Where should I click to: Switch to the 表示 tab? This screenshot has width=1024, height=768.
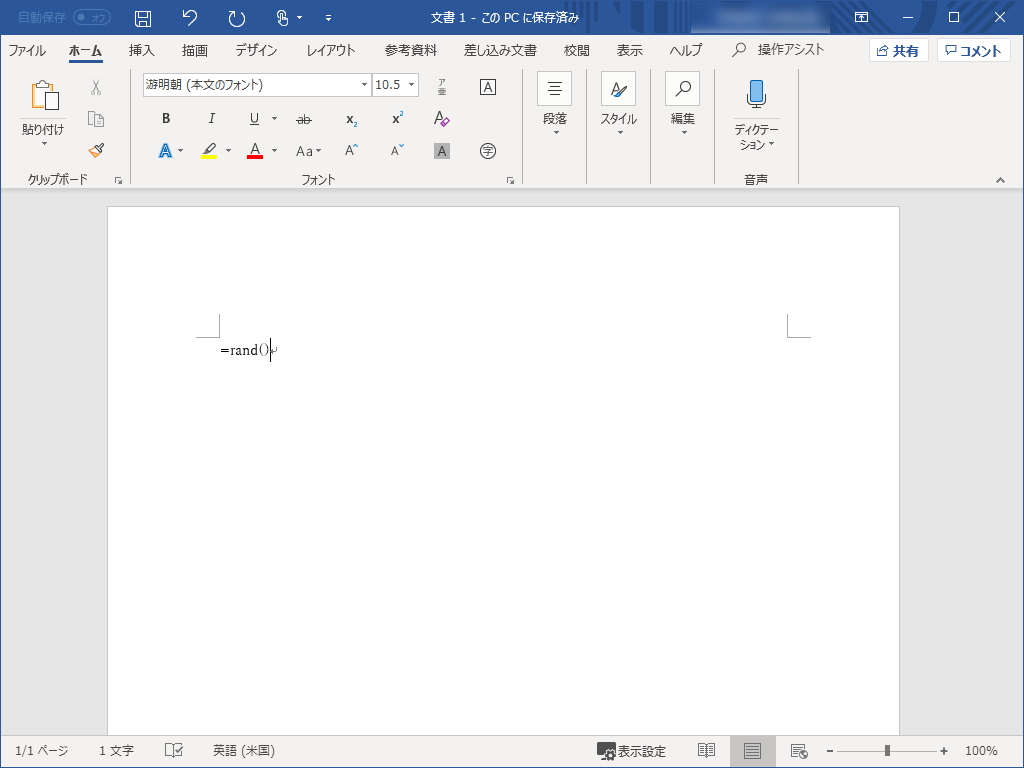(x=630, y=50)
